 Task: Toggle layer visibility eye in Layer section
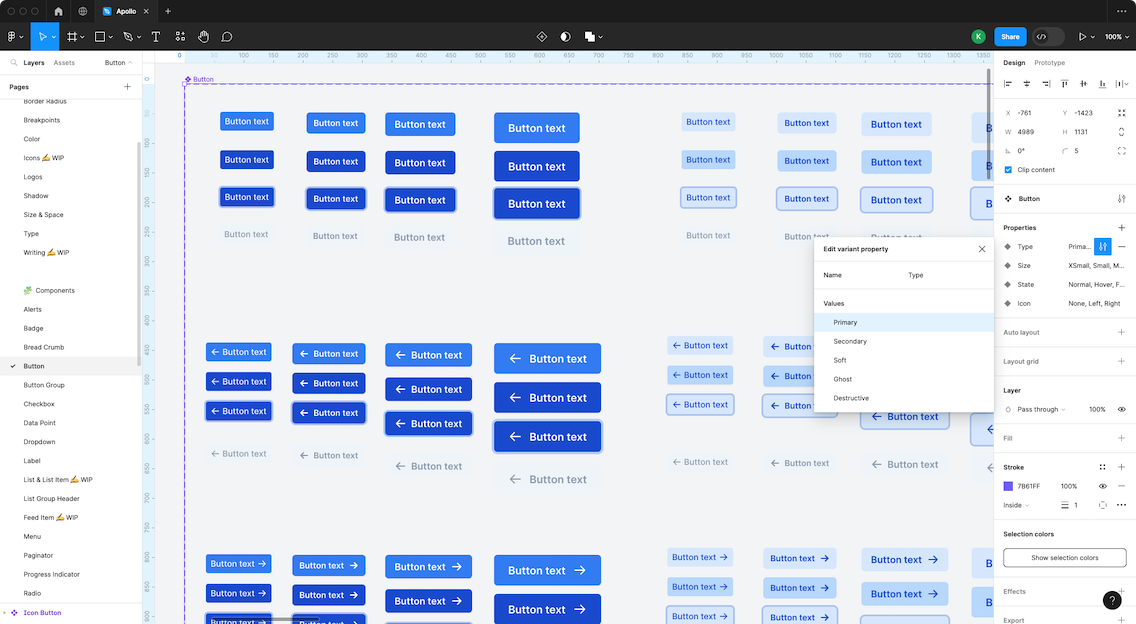click(x=1121, y=409)
